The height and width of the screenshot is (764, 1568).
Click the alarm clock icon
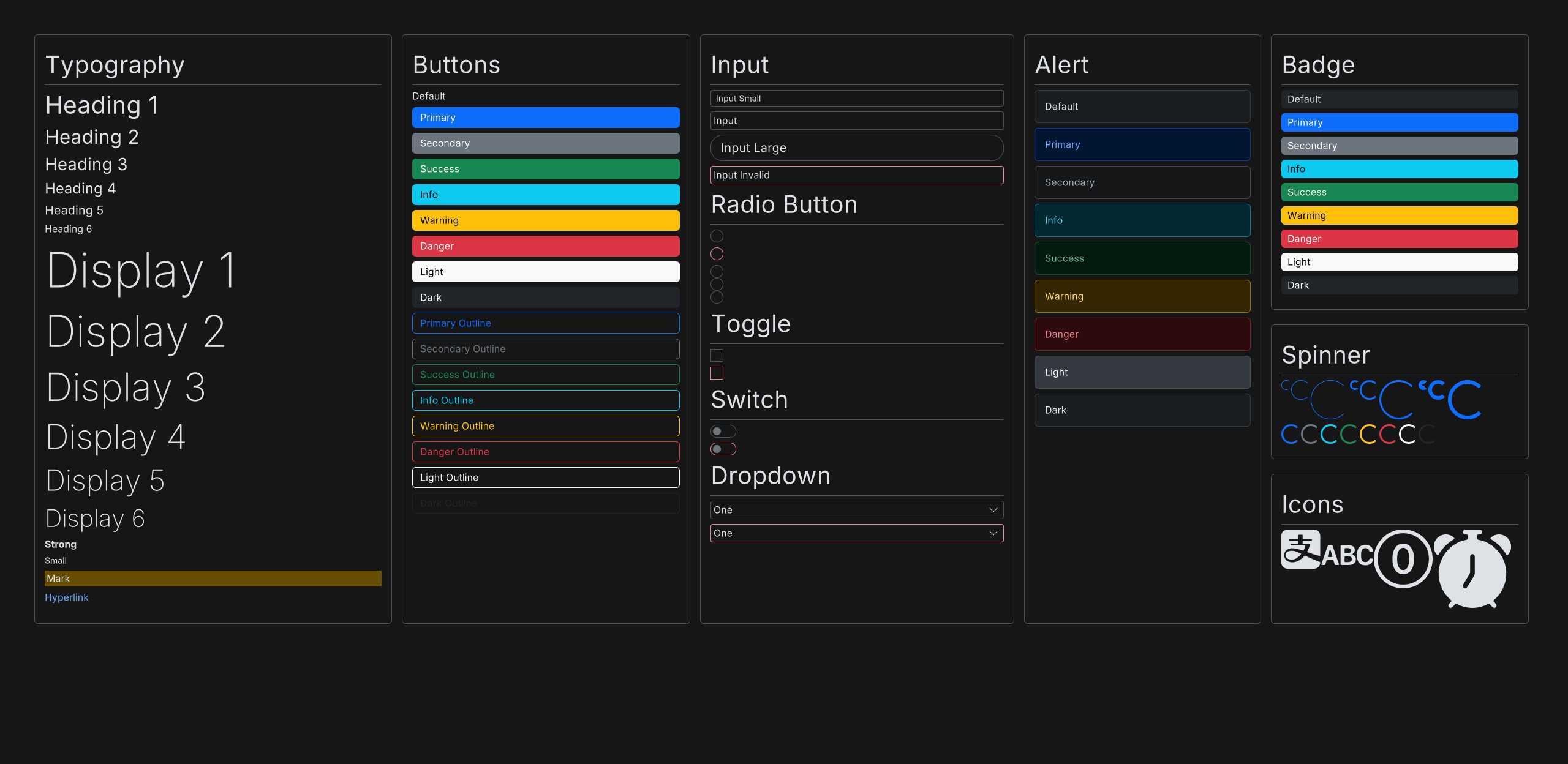(1472, 569)
